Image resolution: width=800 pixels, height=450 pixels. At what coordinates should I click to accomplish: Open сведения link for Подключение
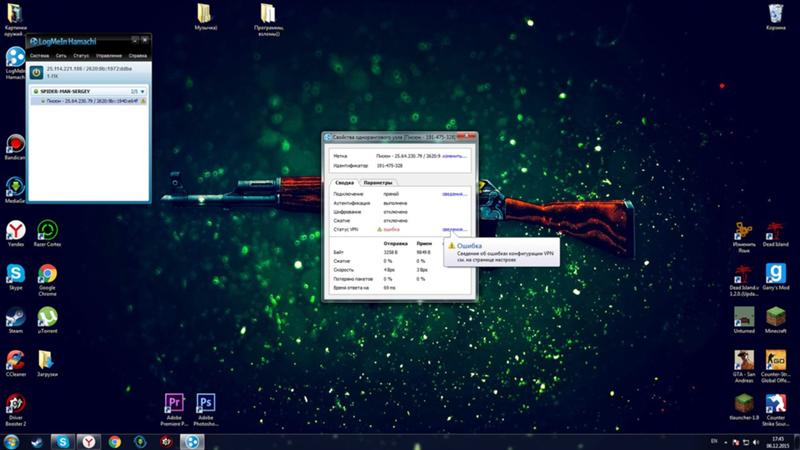[x=454, y=194]
